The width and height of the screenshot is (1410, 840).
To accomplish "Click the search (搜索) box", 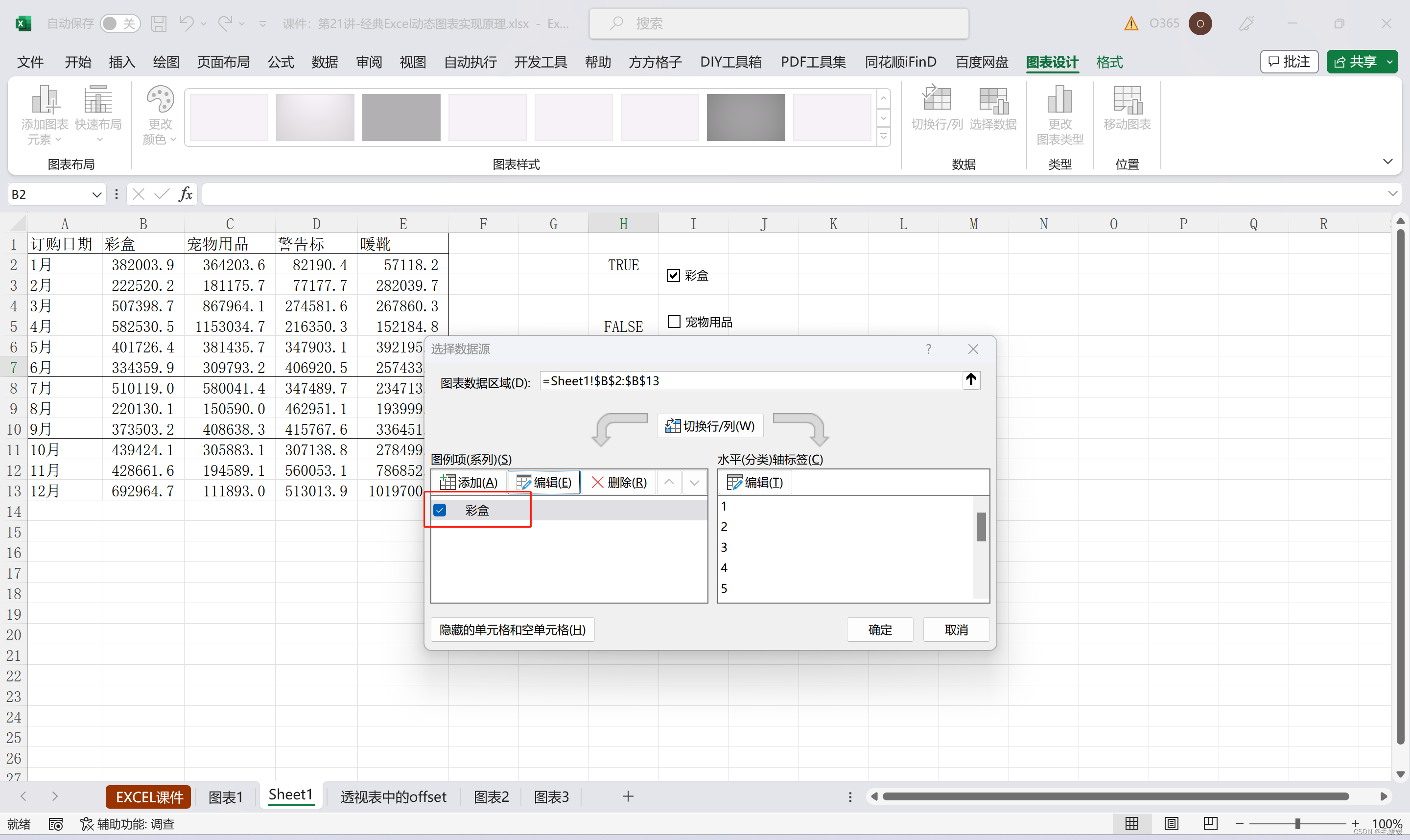I will pos(779,23).
